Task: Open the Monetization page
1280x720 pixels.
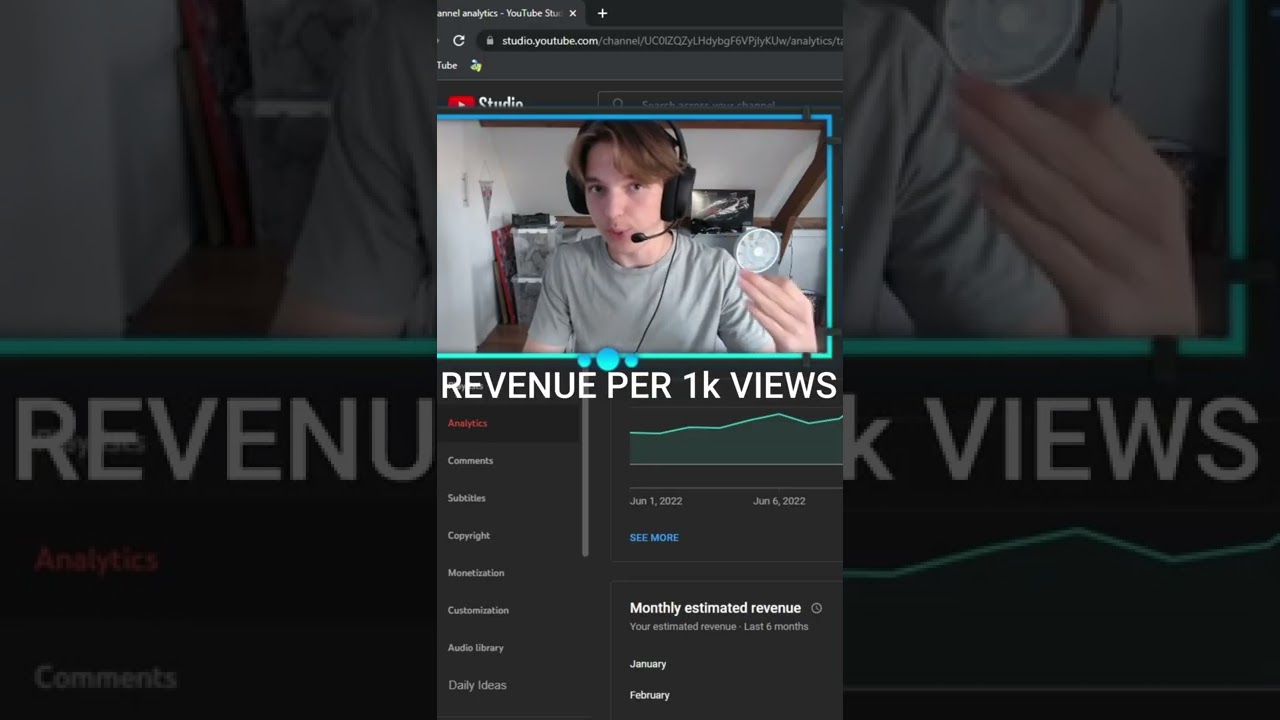Action: point(476,573)
